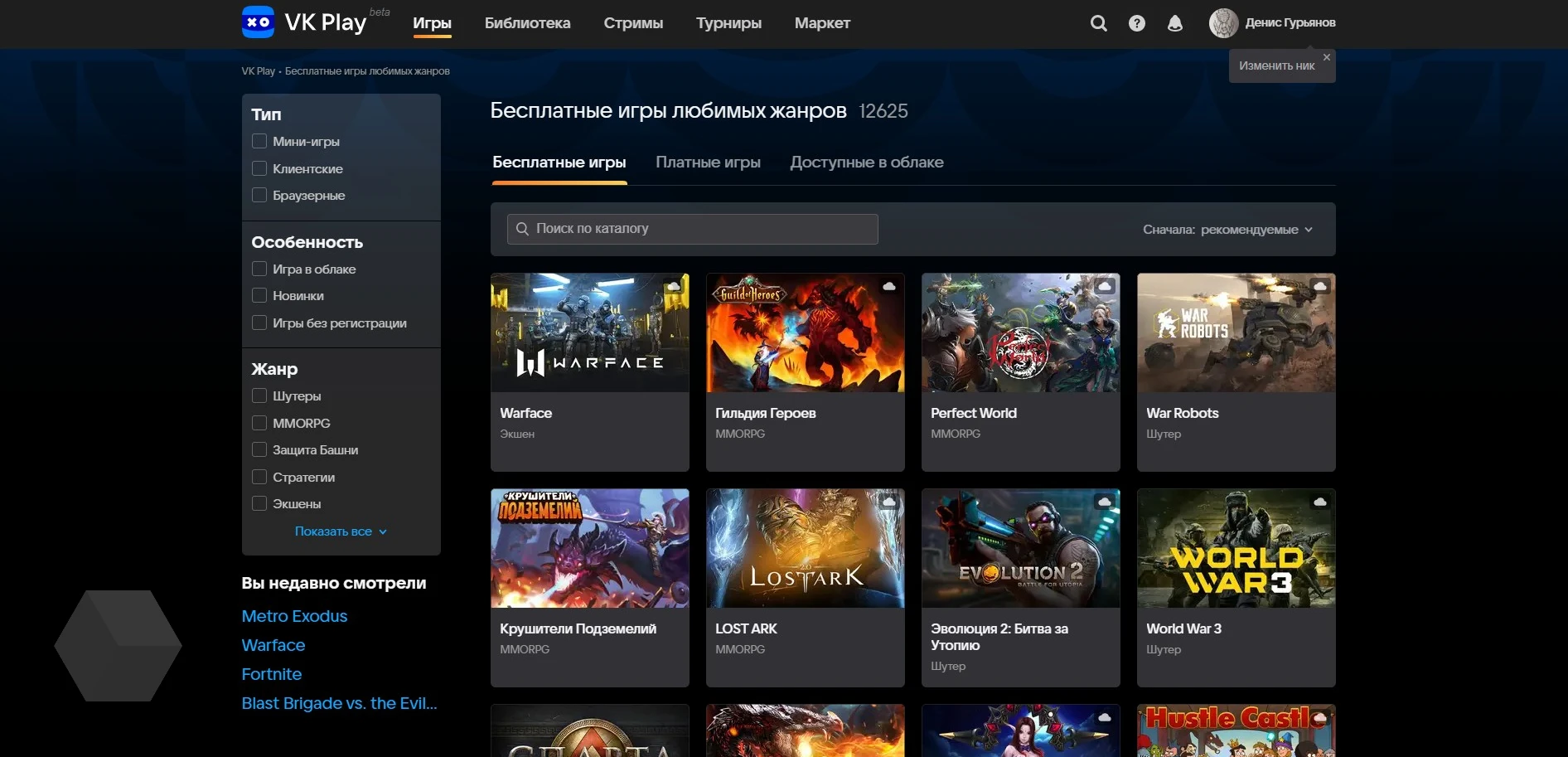
Task: Check the Шутеры genre checkbox
Action: coord(259,395)
